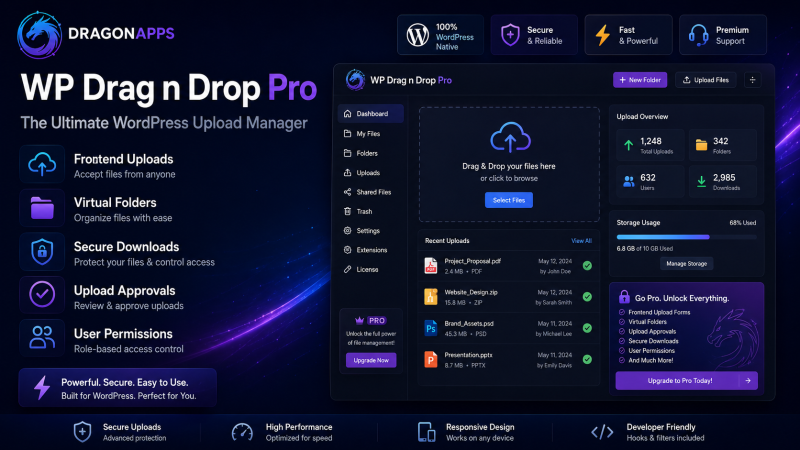800x450 pixels.
Task: Click the View All link
Action: point(581,241)
